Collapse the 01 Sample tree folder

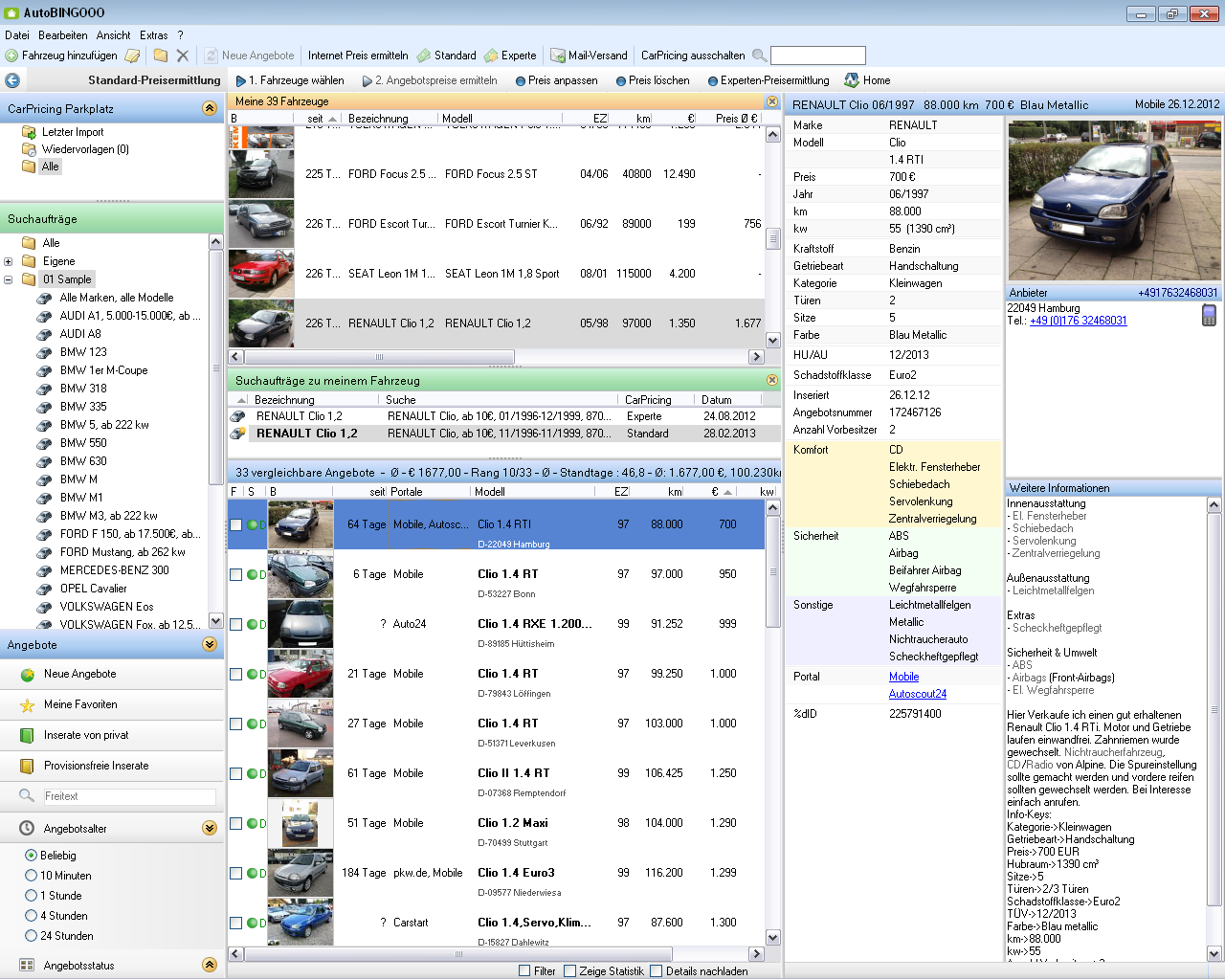tap(9, 279)
